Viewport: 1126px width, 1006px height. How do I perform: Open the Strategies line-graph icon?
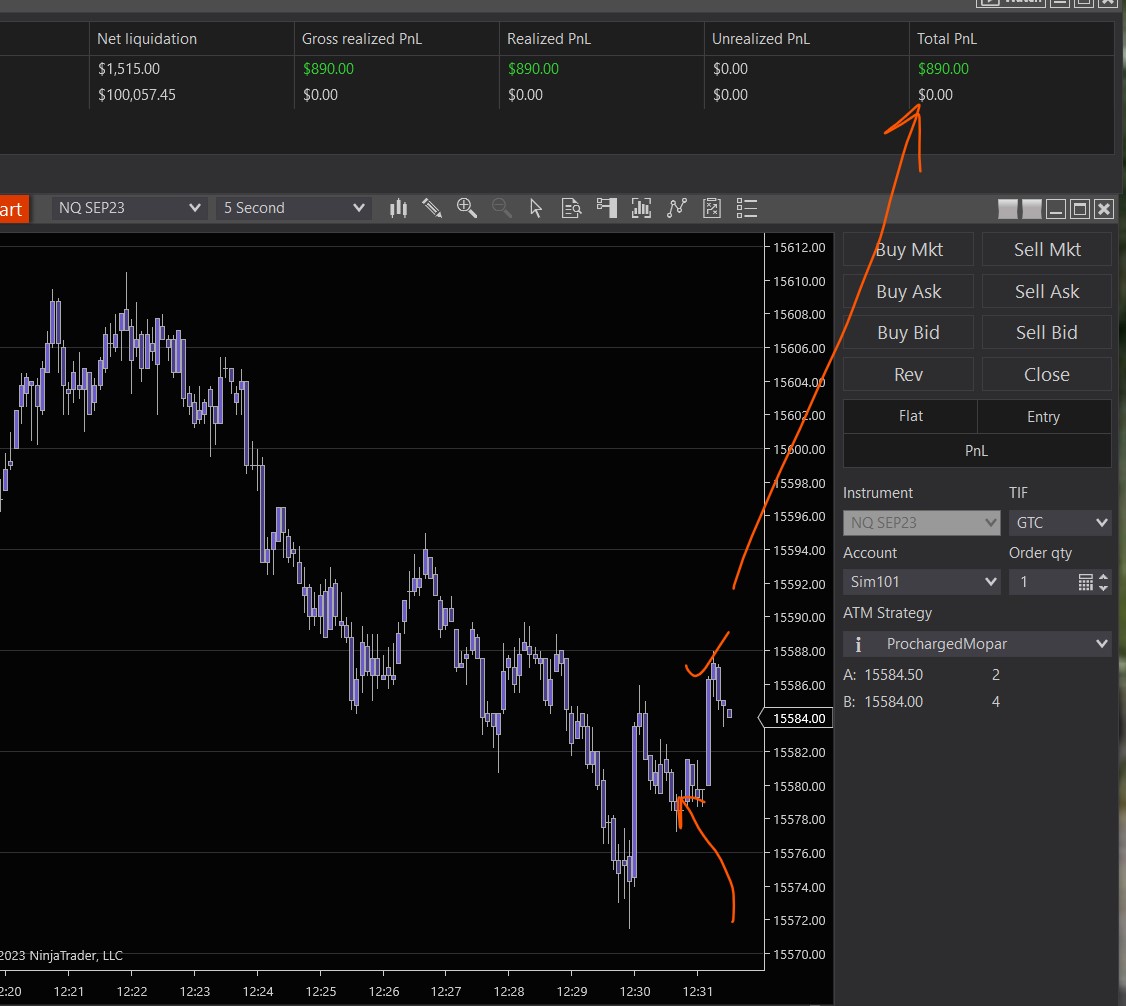[x=677, y=208]
